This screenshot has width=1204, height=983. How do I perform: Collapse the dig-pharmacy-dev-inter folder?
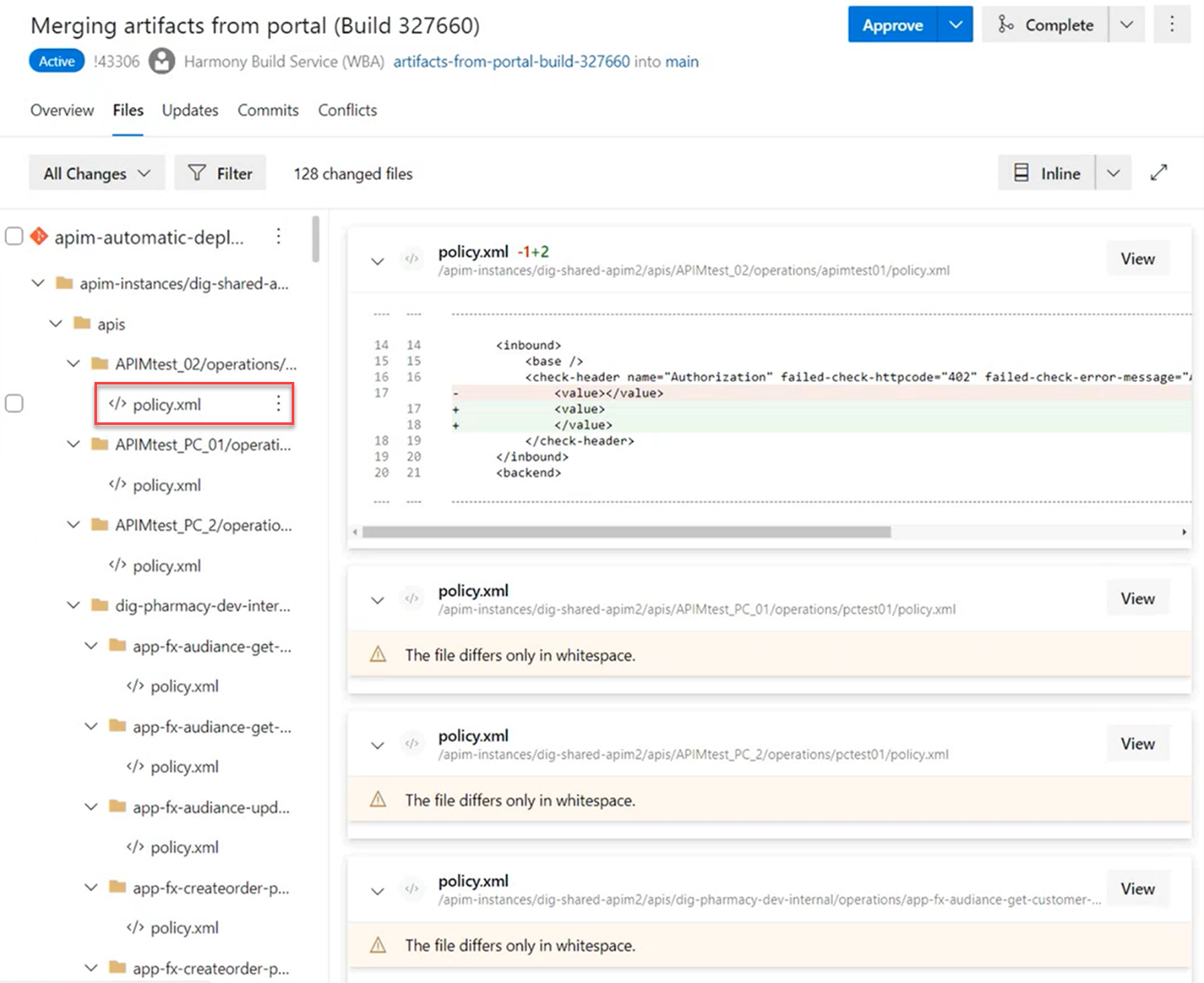(74, 605)
